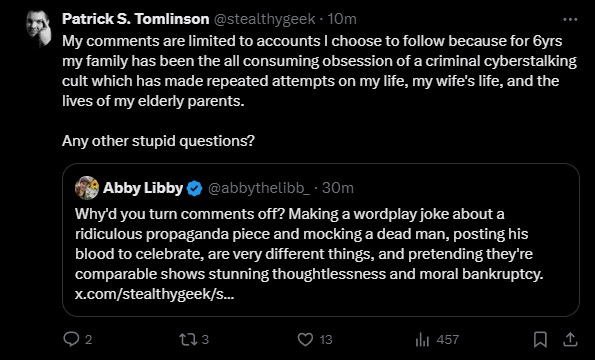Click the like count number 13
Viewport: 595px width, 360px height.
[326, 339]
